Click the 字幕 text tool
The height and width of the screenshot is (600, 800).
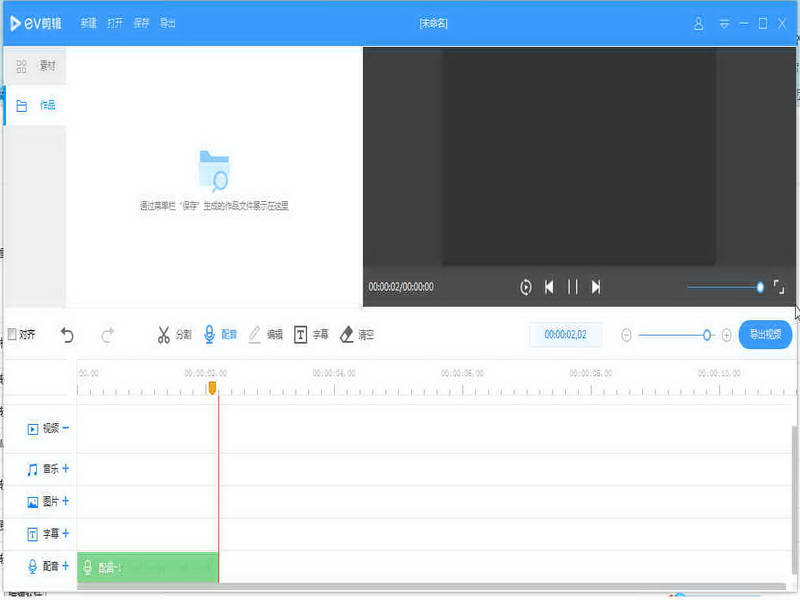311,335
